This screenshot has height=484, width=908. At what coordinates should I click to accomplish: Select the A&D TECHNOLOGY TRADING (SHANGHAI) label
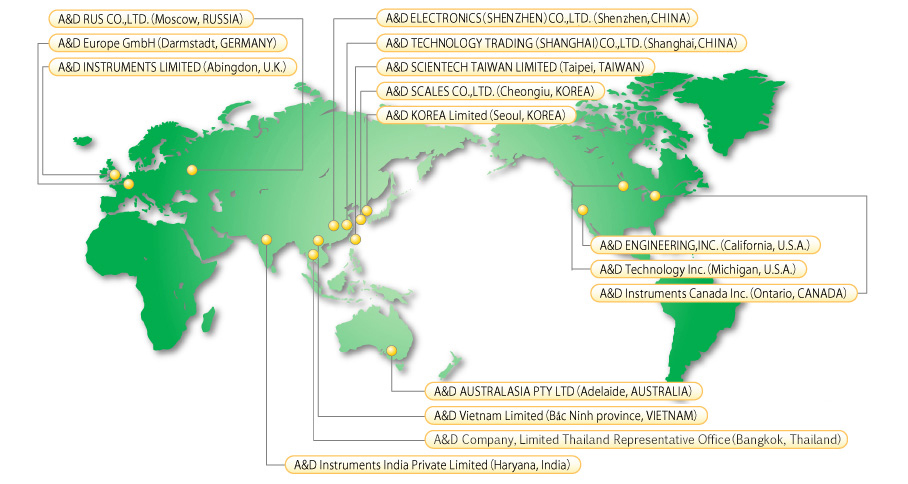coord(561,43)
